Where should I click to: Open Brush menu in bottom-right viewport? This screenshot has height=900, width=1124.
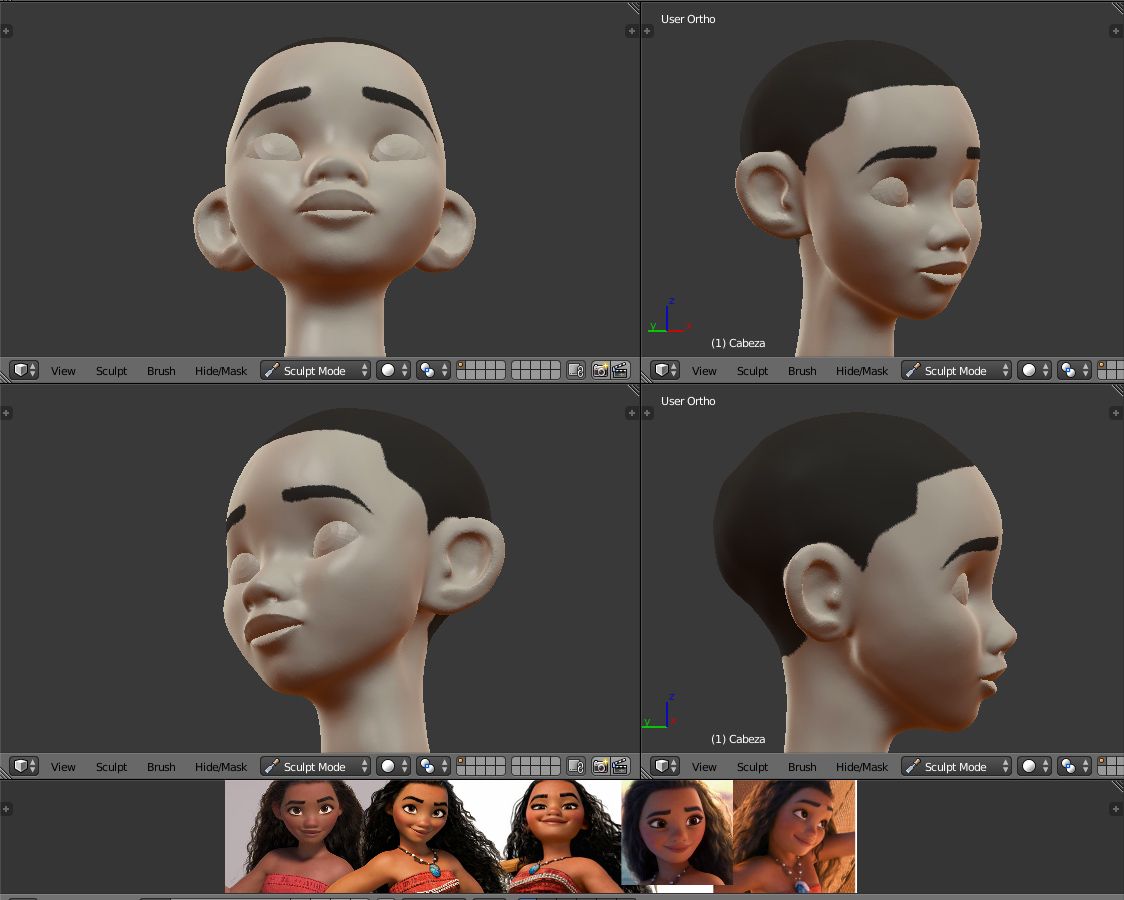coord(802,766)
